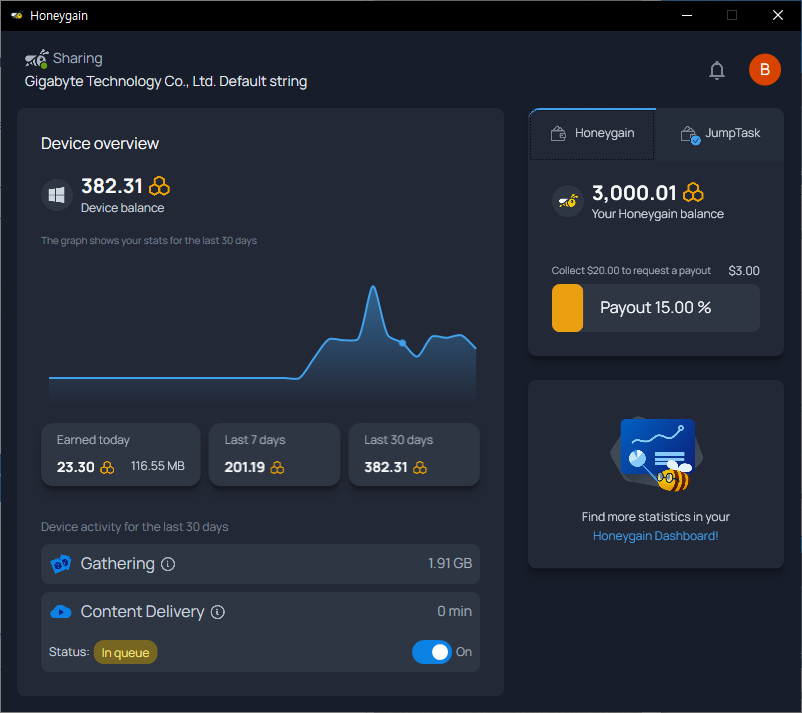Viewport: 802px width, 713px height.
Task: Click 'Device balance' label
Action: (123, 208)
